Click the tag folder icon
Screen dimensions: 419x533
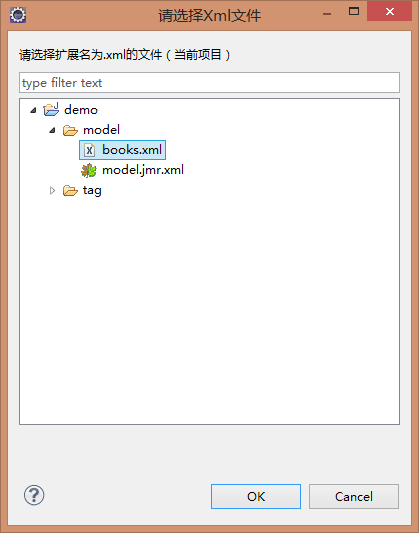tap(70, 190)
